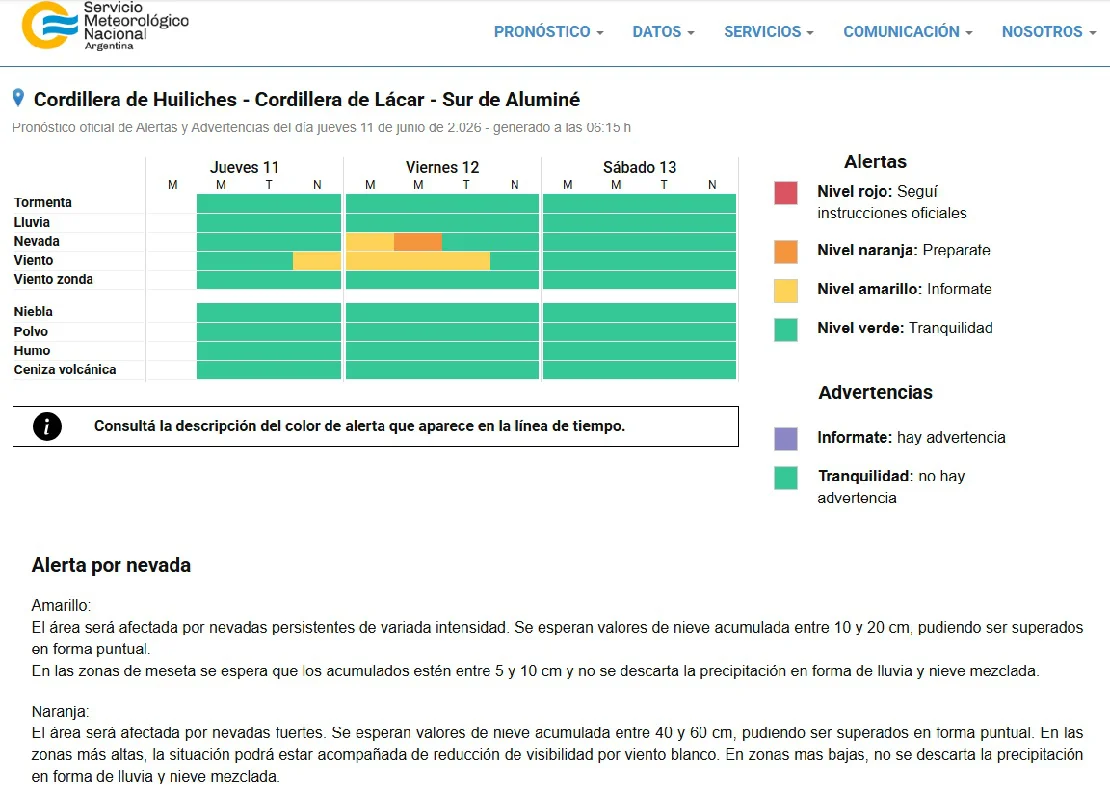Click the red Nivel rojo legend swatch
This screenshot has height=793, width=1110.
tap(786, 193)
